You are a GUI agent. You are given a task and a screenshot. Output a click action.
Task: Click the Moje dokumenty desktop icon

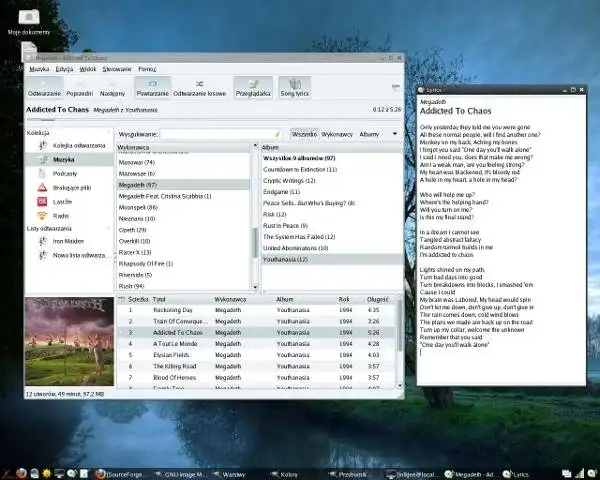29,22
